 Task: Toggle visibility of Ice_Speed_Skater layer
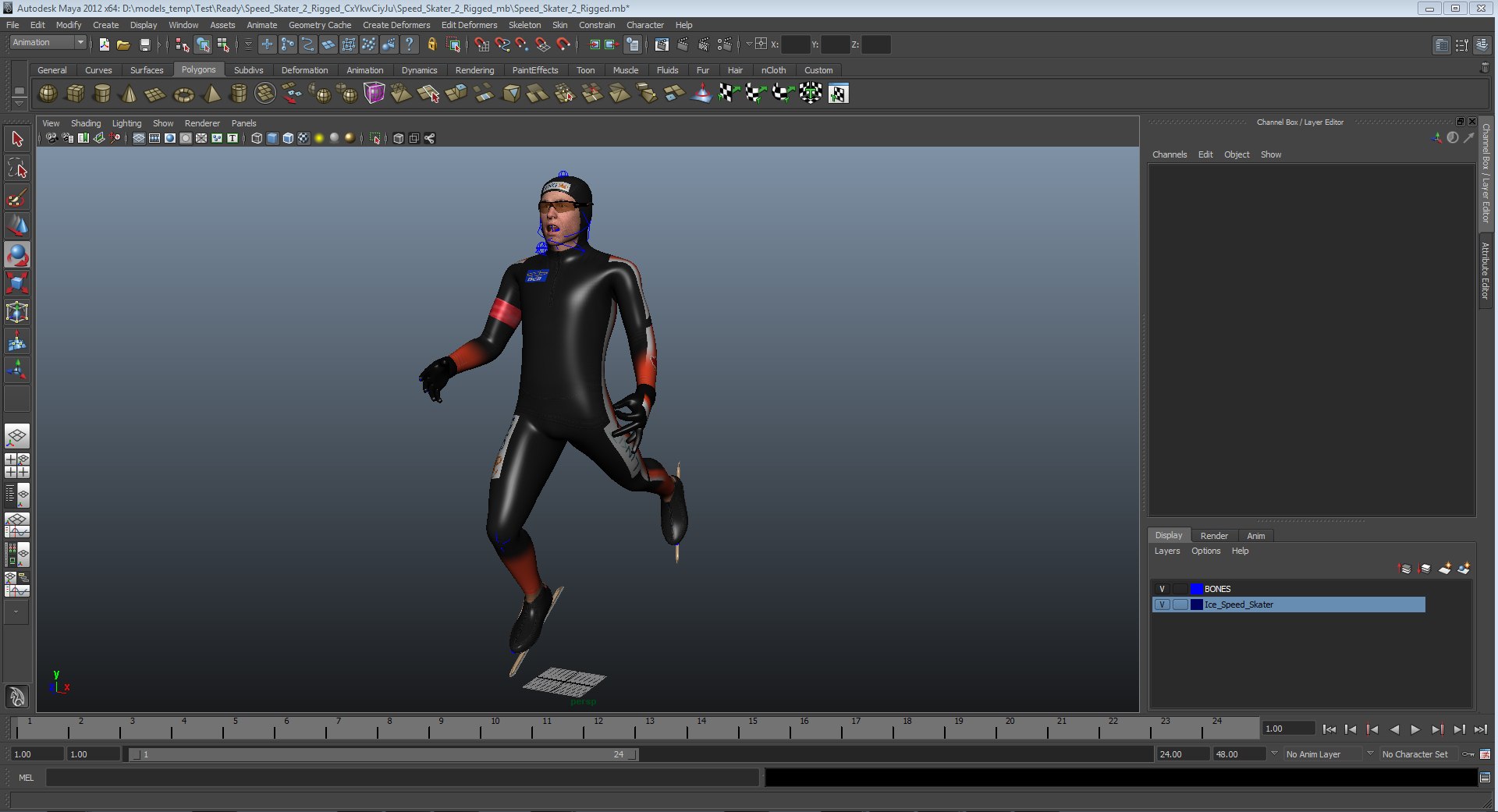[x=1162, y=605]
